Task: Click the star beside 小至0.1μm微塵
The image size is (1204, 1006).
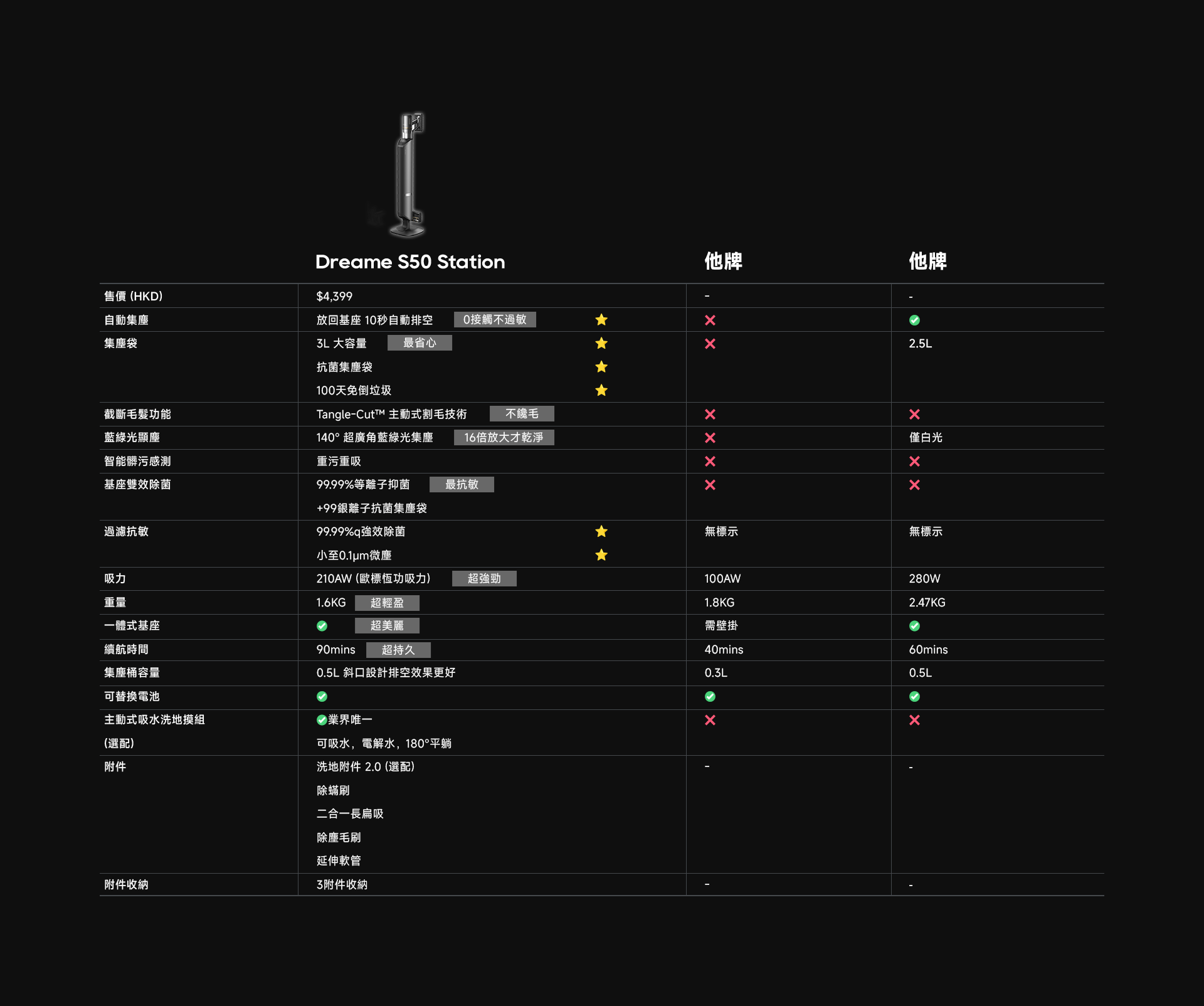Action: (601, 555)
